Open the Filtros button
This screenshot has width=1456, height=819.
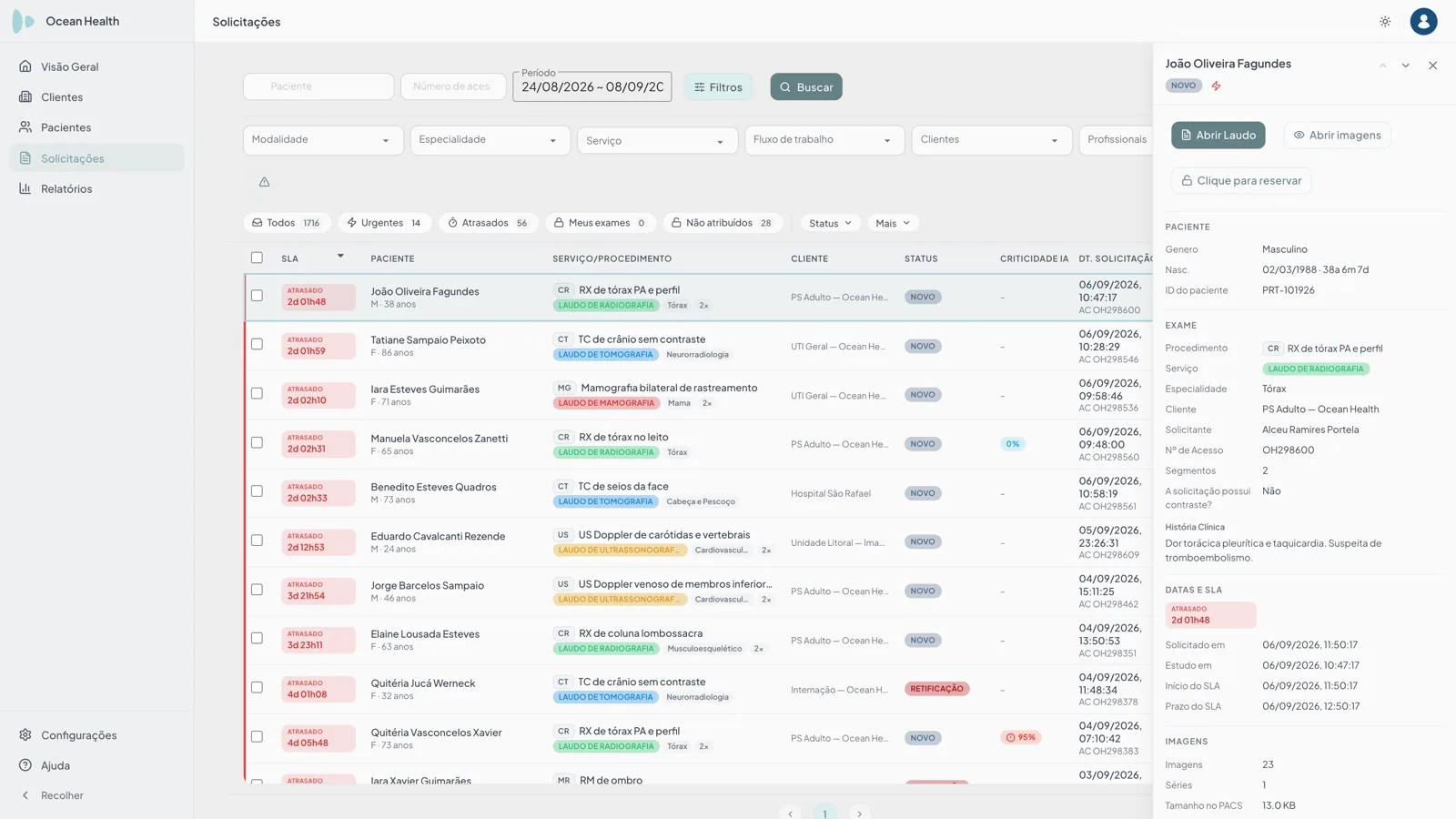point(718,87)
